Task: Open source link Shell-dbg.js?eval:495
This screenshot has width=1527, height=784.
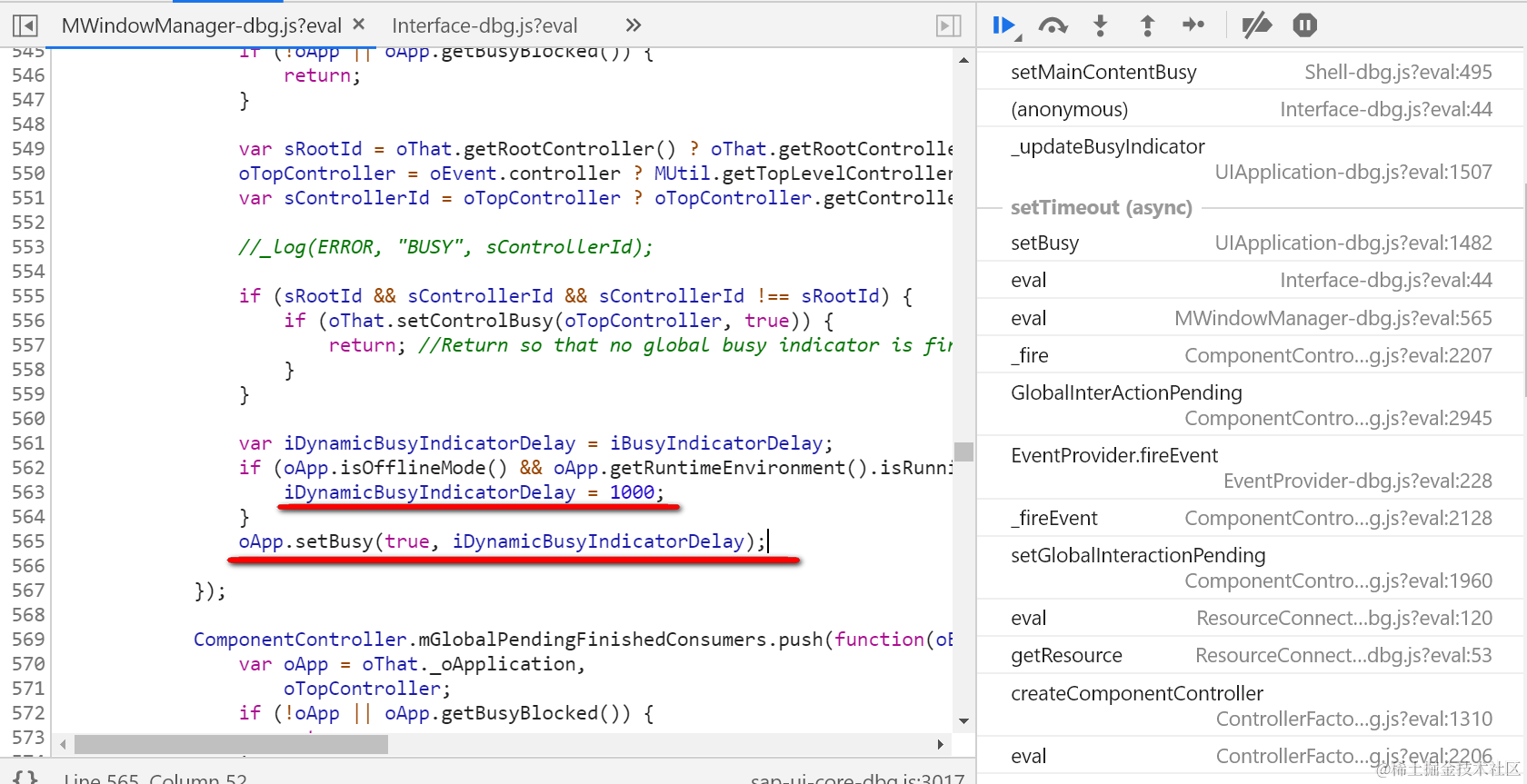Action: coord(1398,72)
